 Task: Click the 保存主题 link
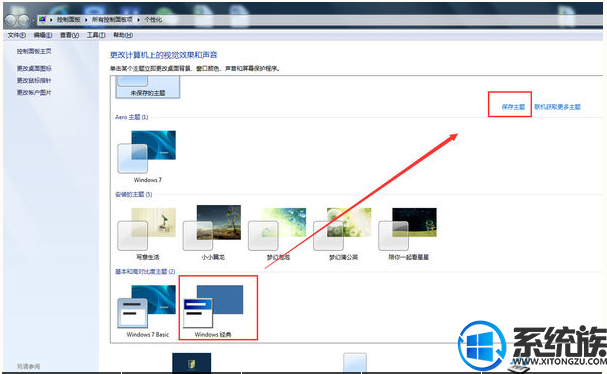[x=513, y=107]
